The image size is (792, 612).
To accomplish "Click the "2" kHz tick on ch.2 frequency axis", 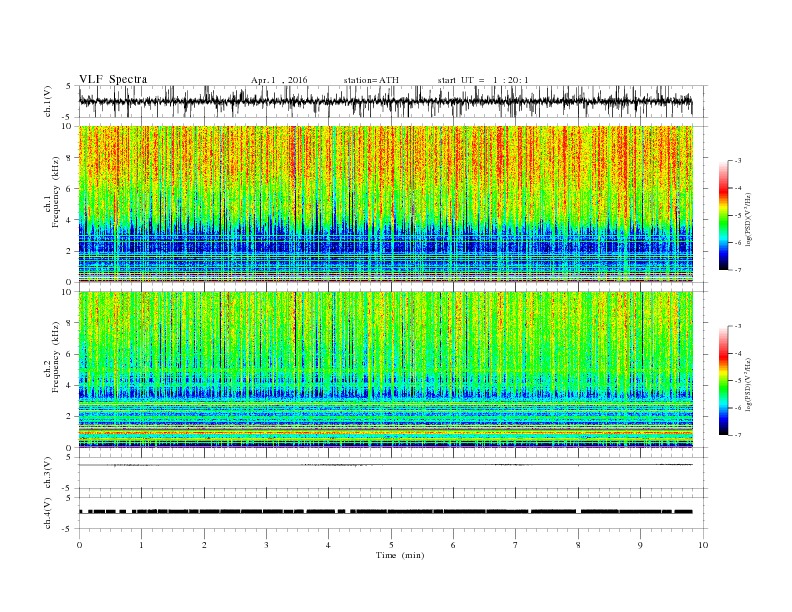I will coord(70,417).
